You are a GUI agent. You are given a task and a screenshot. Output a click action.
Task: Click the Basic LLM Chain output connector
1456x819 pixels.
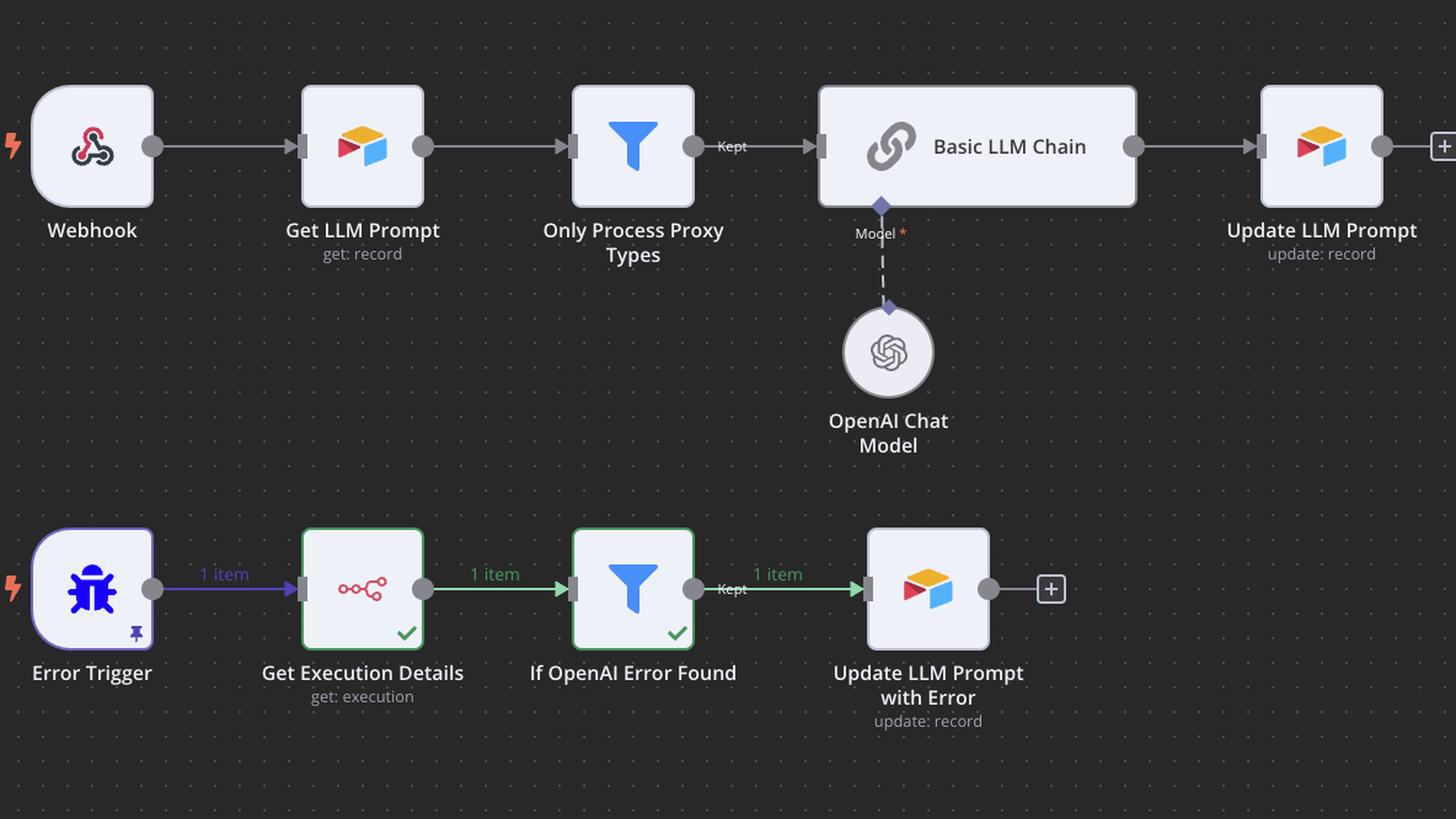point(1134,146)
